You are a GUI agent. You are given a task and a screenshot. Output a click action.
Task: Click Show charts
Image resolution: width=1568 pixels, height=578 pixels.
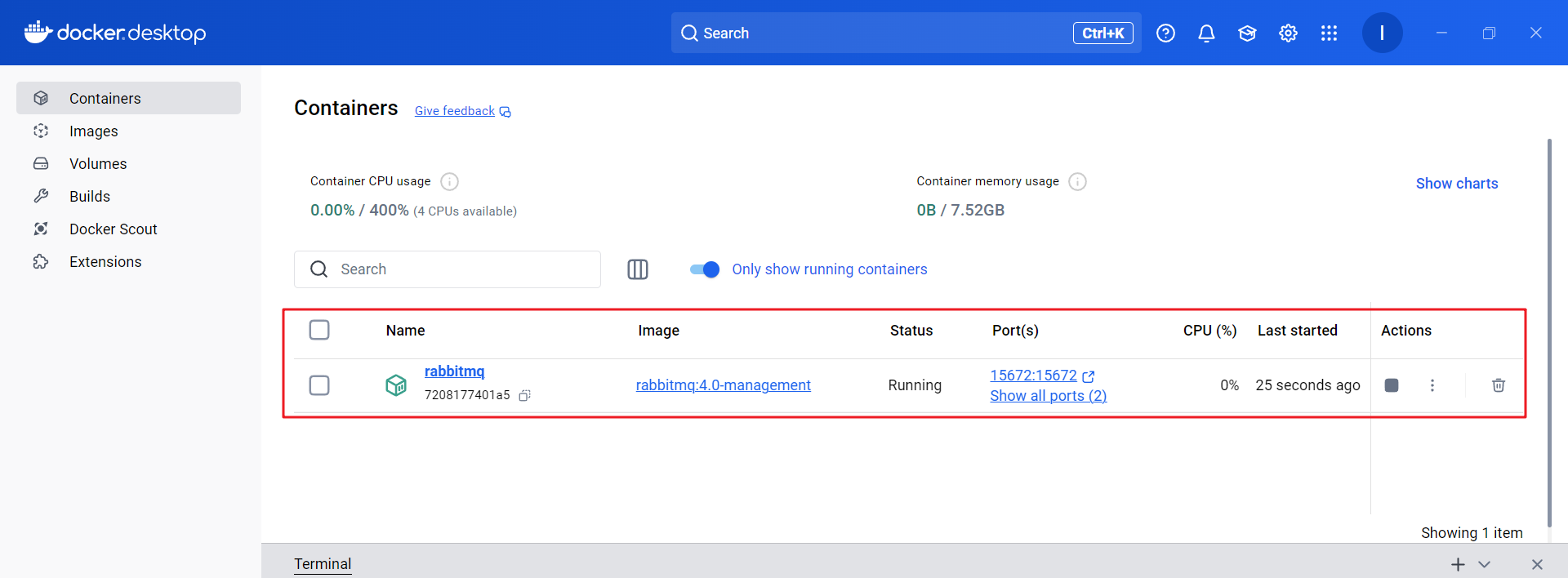point(1457,184)
